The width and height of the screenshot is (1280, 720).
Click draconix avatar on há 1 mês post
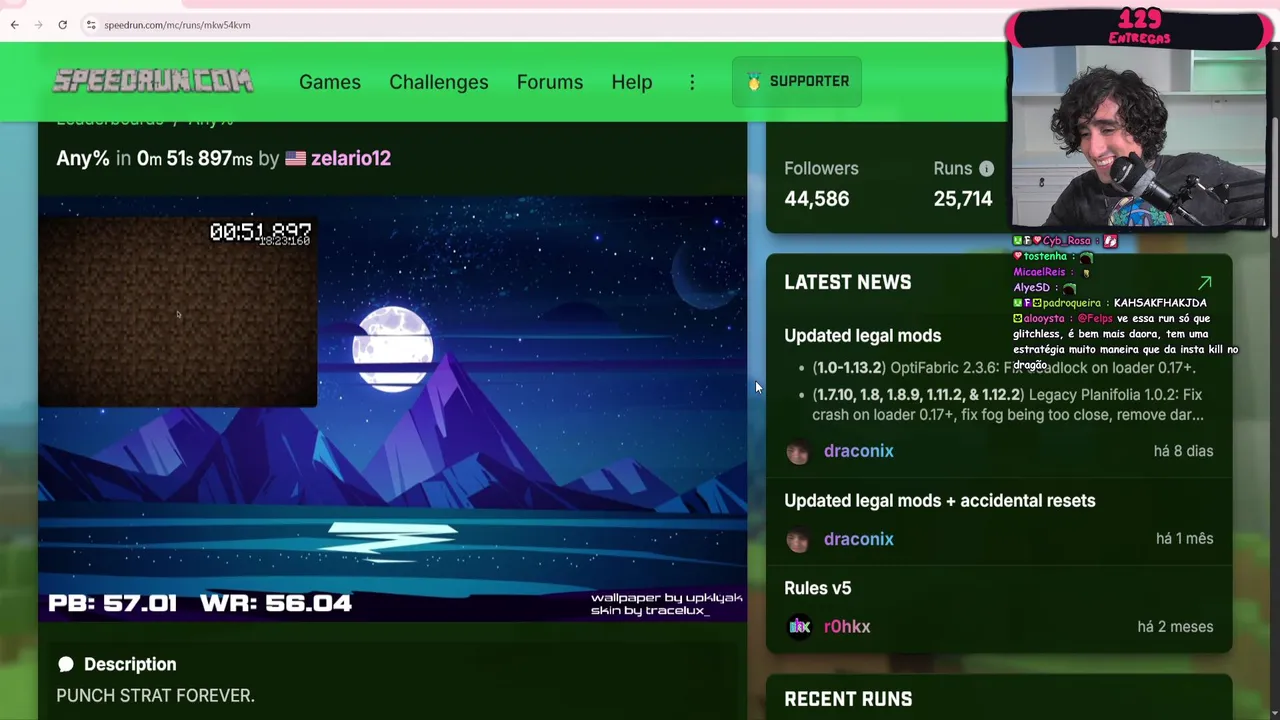point(798,540)
